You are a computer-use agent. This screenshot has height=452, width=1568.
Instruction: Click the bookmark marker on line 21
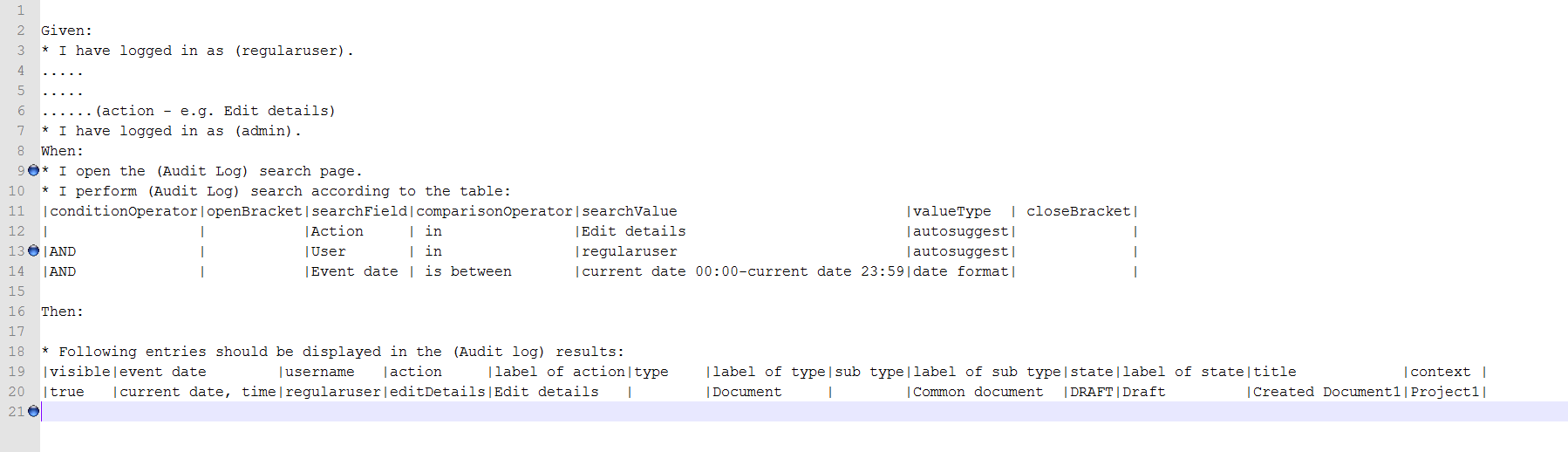point(34,411)
